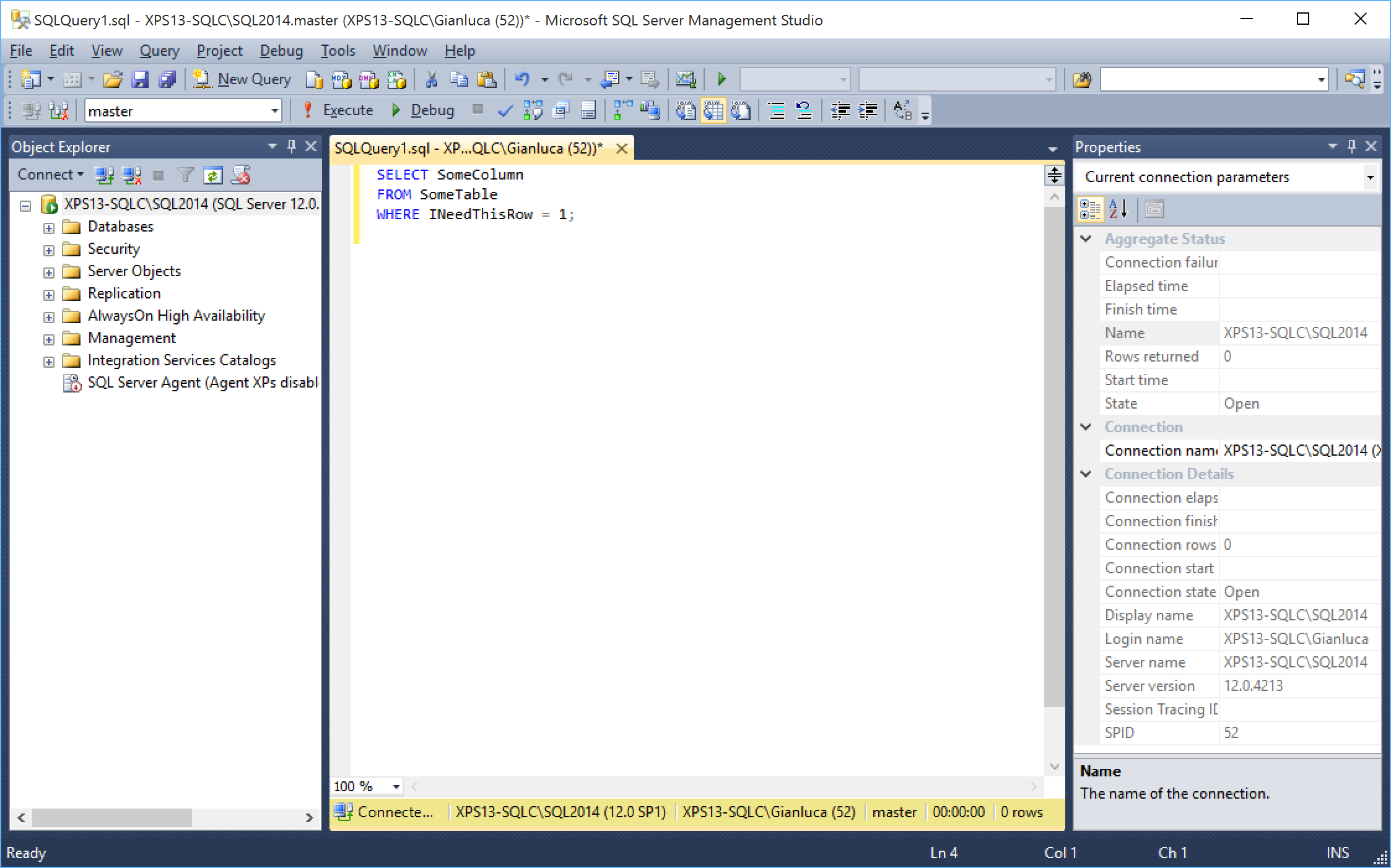Sort properties alphabetically

[1118, 209]
